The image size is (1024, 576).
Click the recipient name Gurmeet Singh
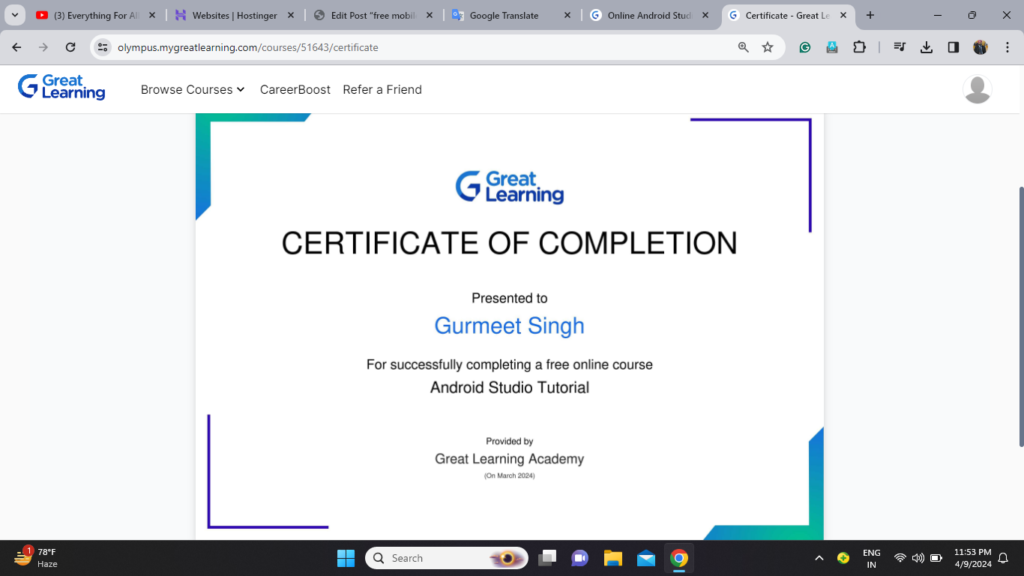509,326
